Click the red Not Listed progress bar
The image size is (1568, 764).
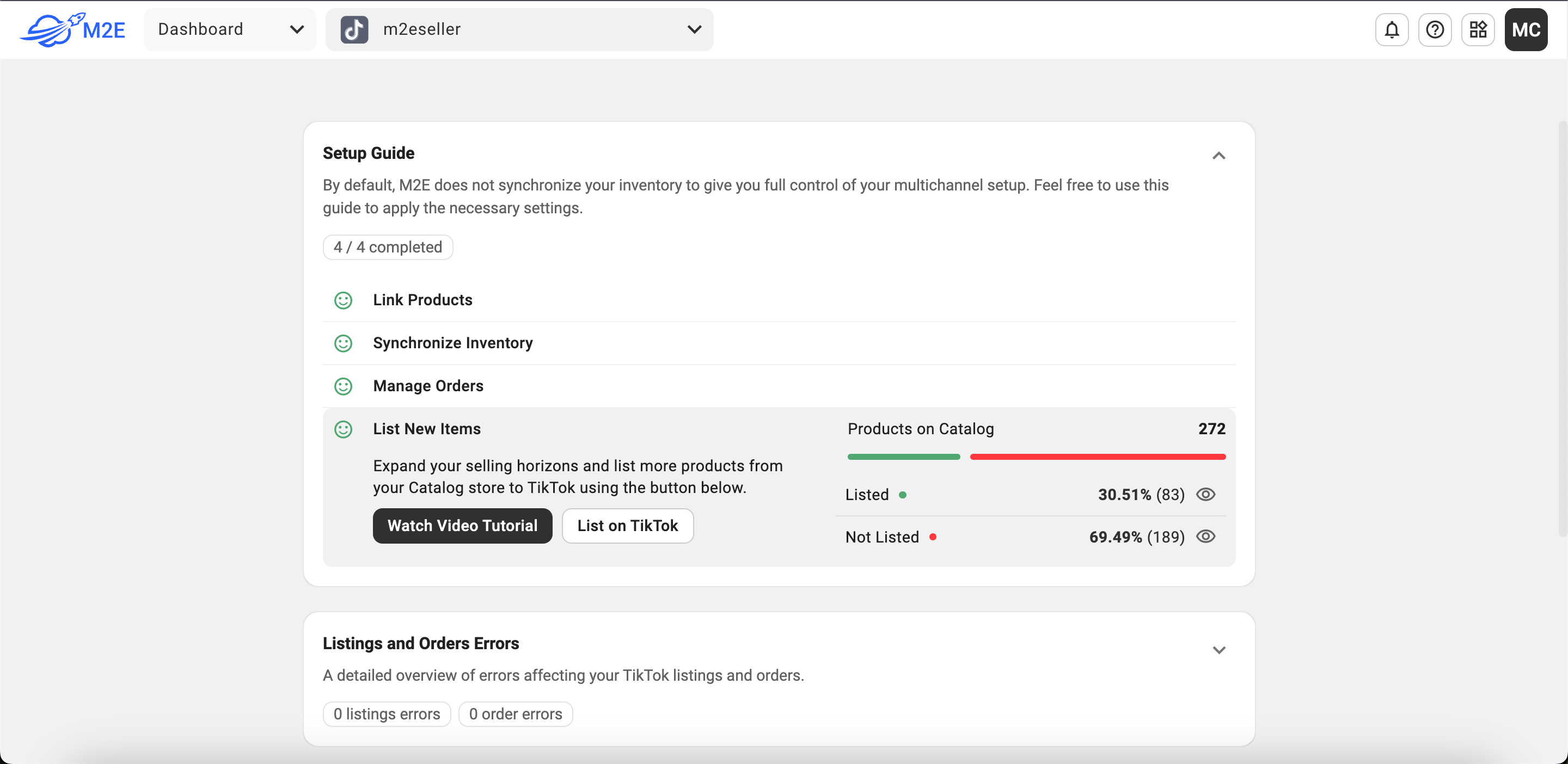click(1097, 457)
